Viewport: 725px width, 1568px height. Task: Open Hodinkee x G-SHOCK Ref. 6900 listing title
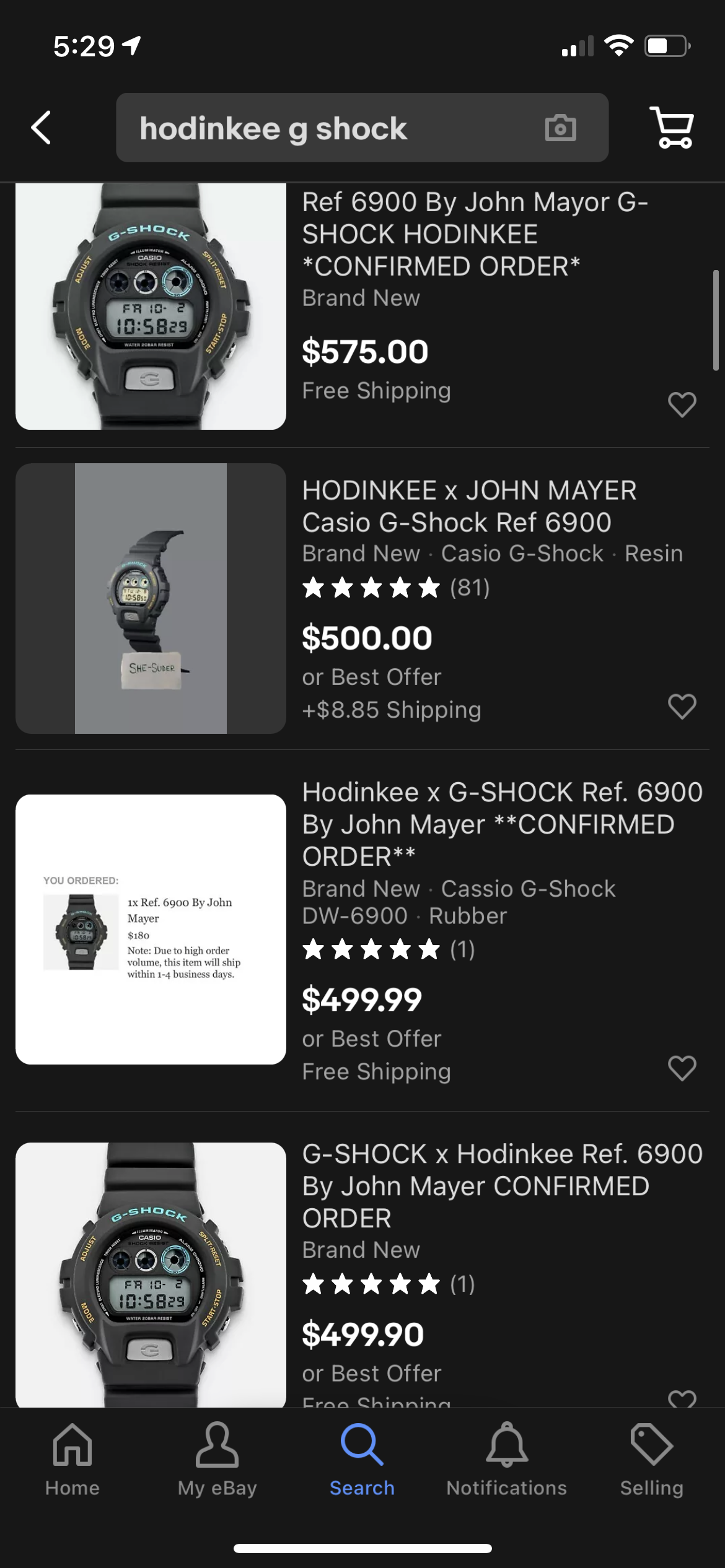[502, 824]
